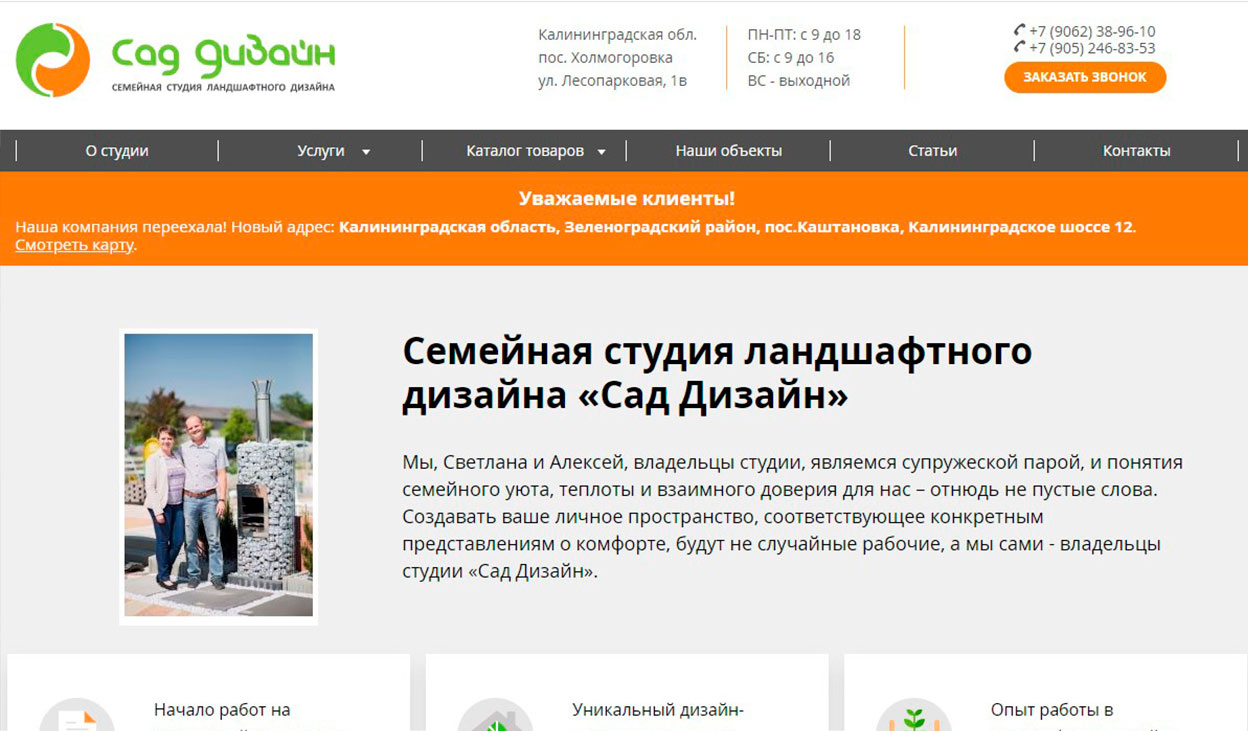This screenshot has height=731, width=1248.
Task: Click the document icon next to Начало работ
Action: click(x=77, y=715)
